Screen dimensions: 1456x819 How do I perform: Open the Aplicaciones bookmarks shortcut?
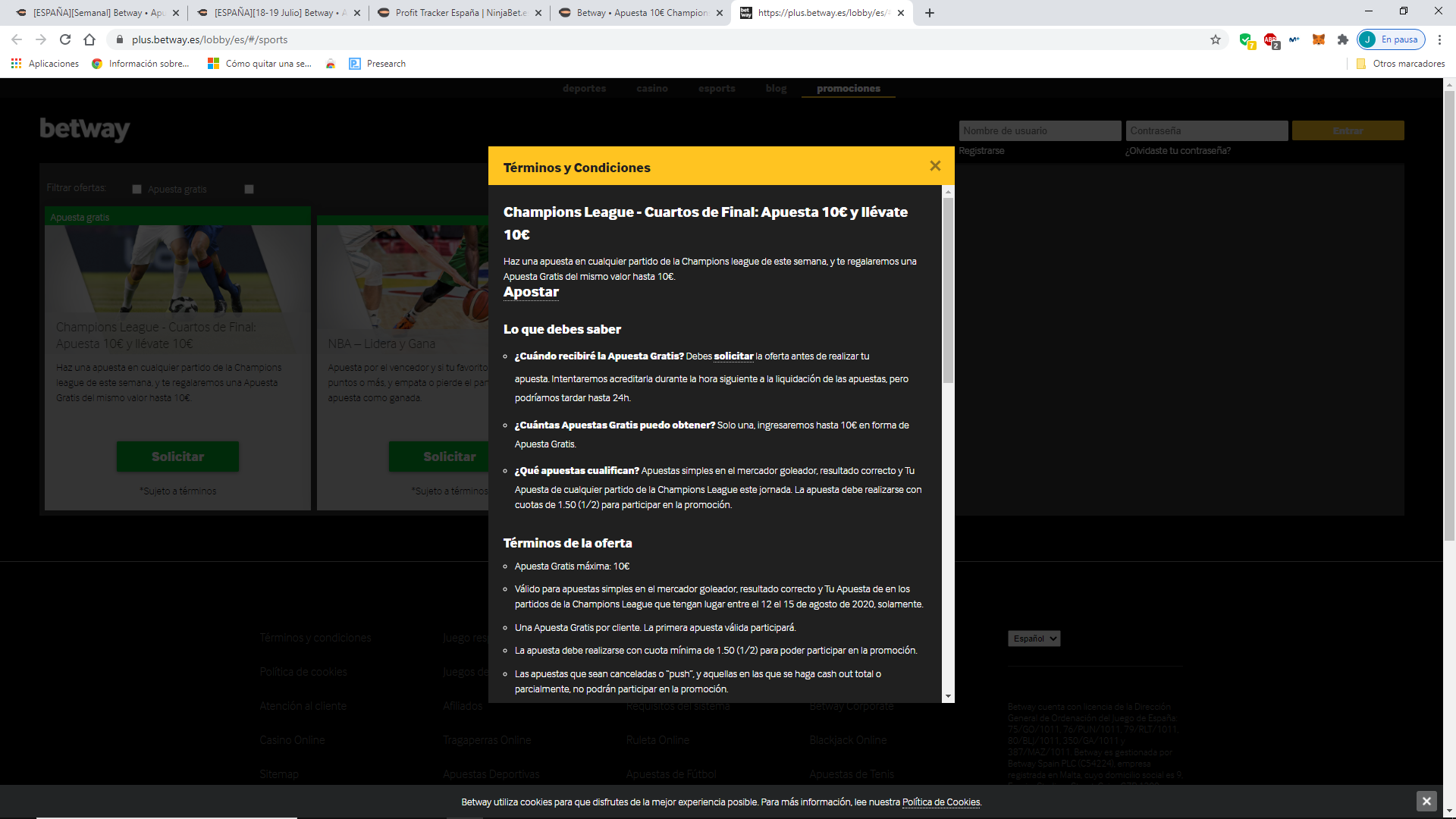(45, 64)
